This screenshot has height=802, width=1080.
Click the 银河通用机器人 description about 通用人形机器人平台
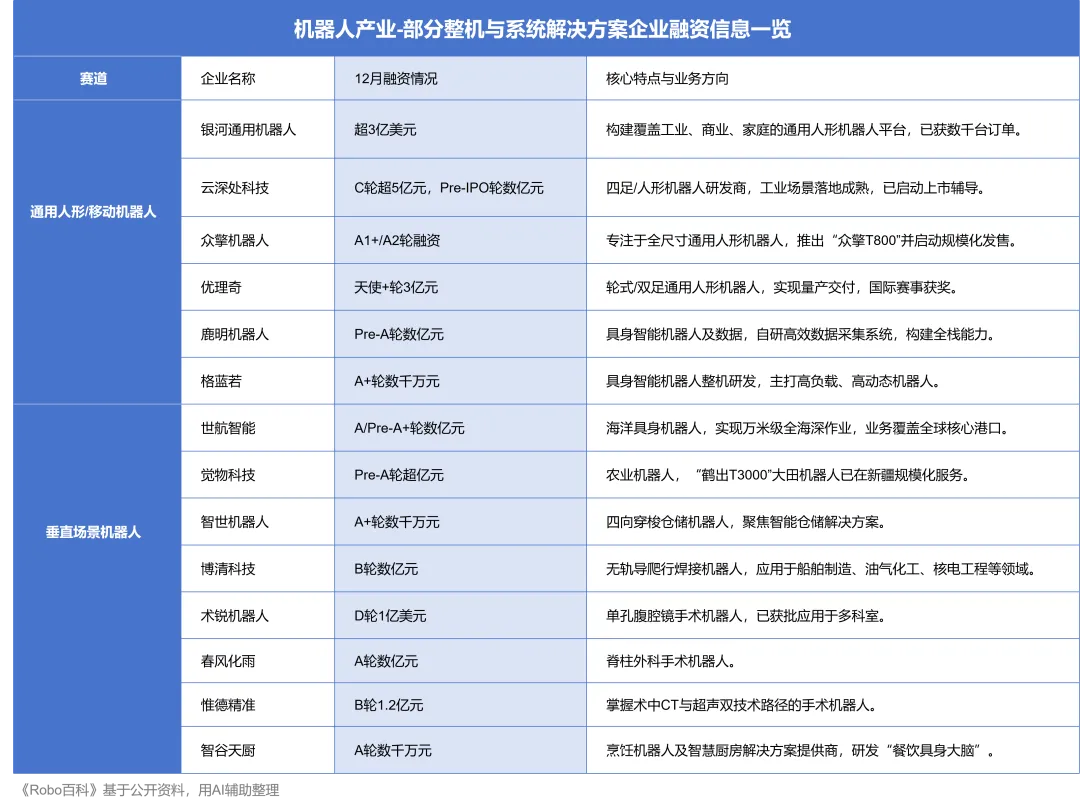pos(816,130)
